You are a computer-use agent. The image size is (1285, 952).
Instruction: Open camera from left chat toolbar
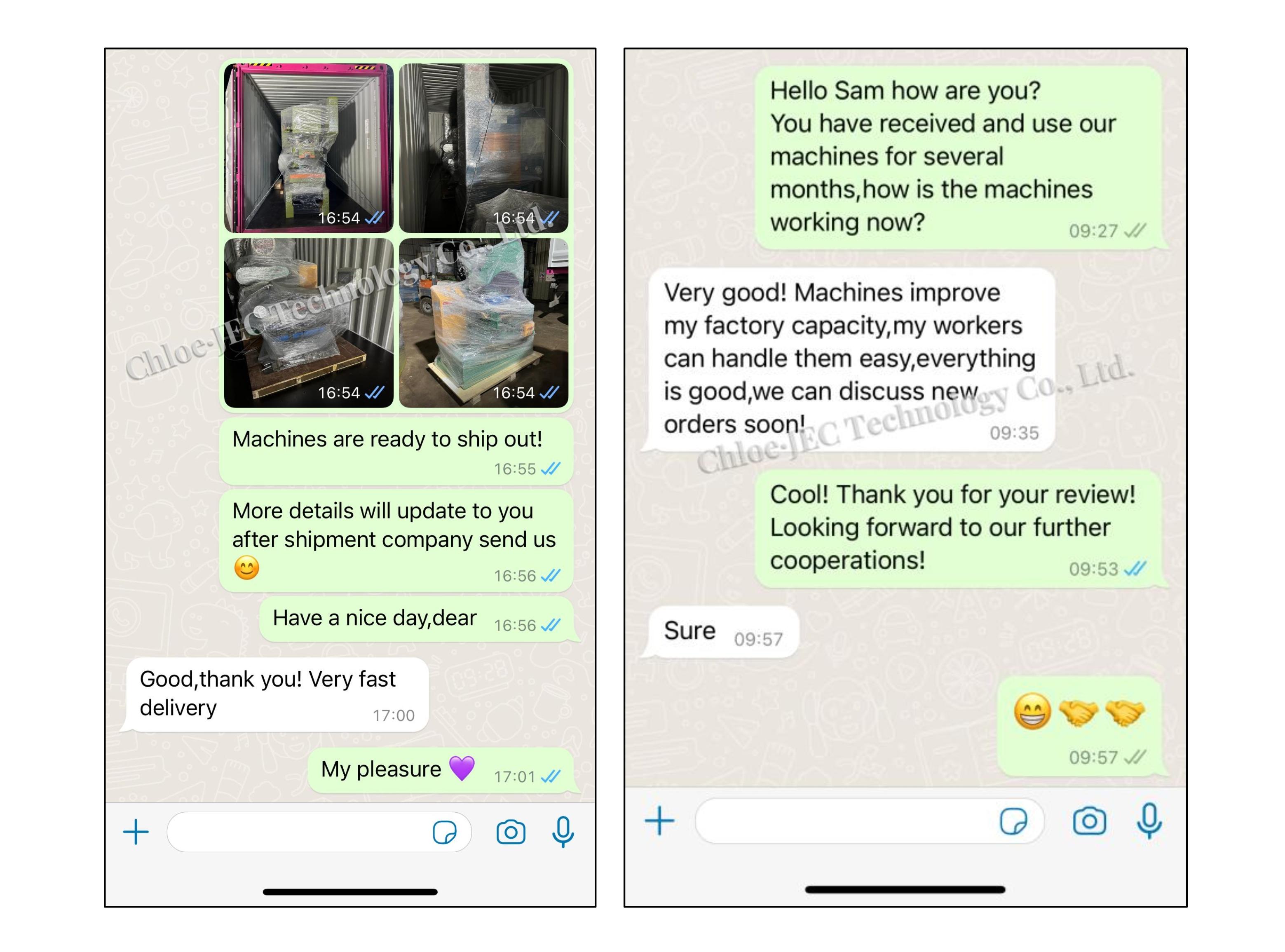[x=511, y=832]
